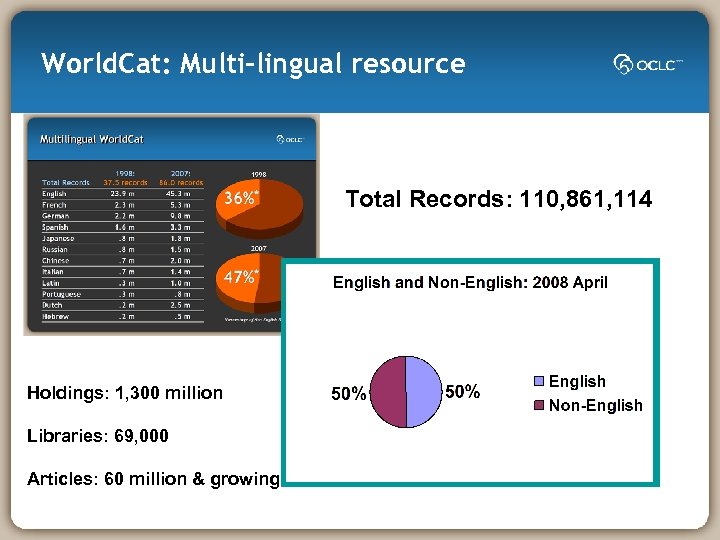
Task: Click the '5.3 m' value in the French row
Action: coord(180,205)
